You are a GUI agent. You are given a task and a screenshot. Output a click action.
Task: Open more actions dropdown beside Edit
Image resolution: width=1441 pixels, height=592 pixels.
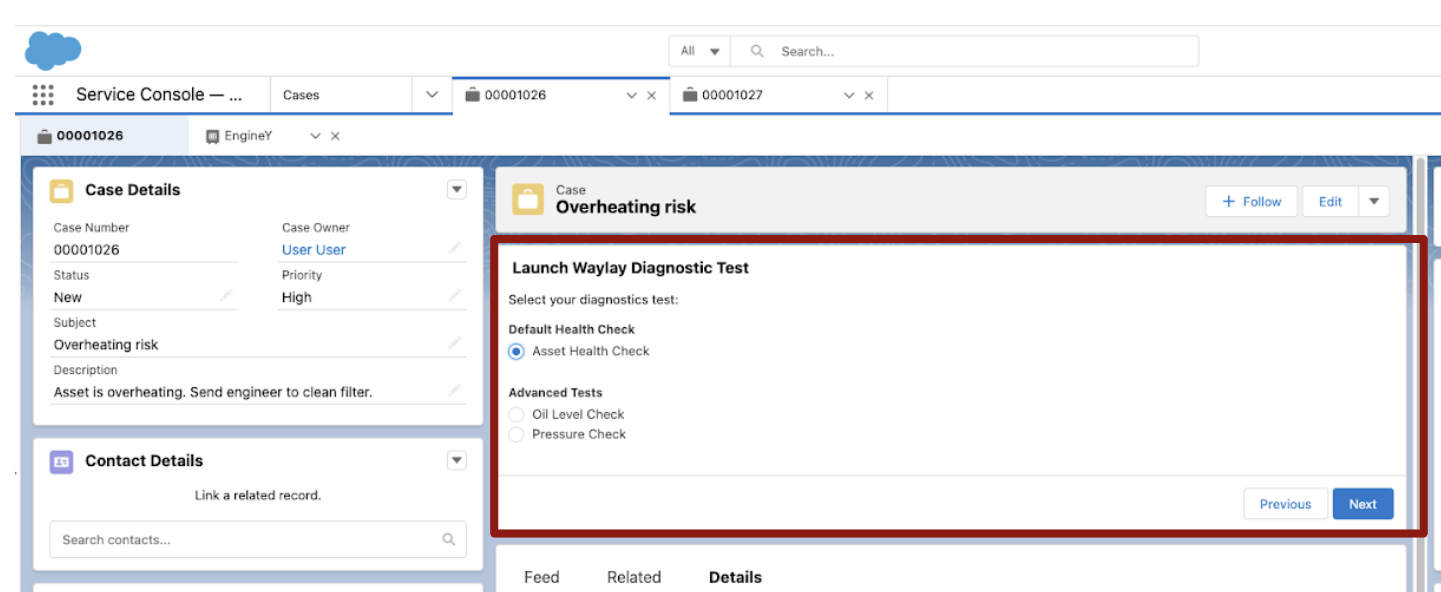pyautogui.click(x=1374, y=201)
